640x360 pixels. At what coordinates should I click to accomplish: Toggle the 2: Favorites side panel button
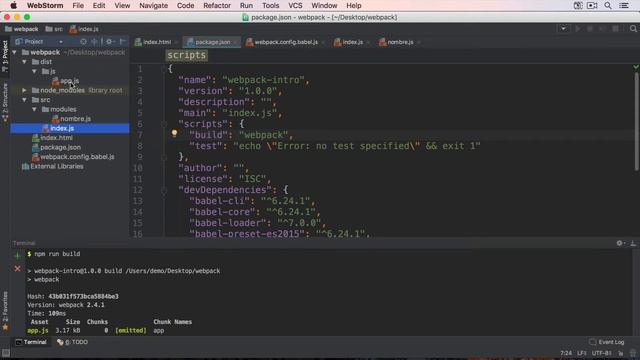(x=5, y=311)
